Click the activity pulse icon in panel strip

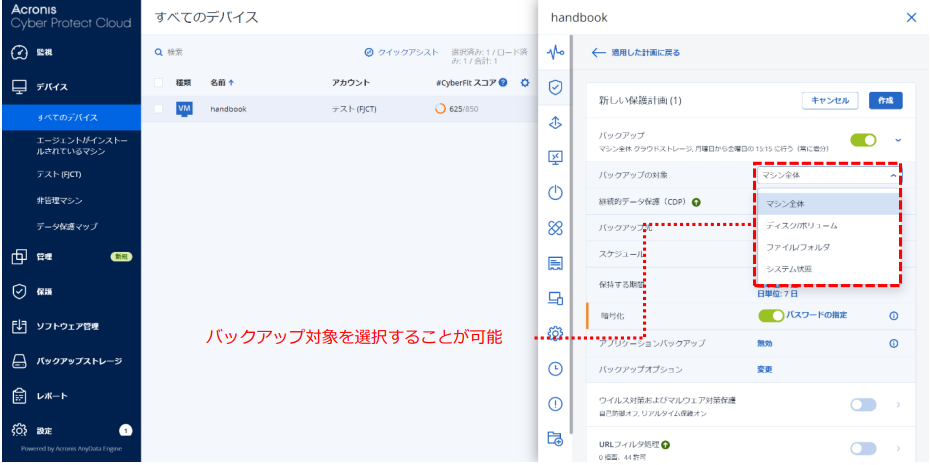tap(555, 52)
